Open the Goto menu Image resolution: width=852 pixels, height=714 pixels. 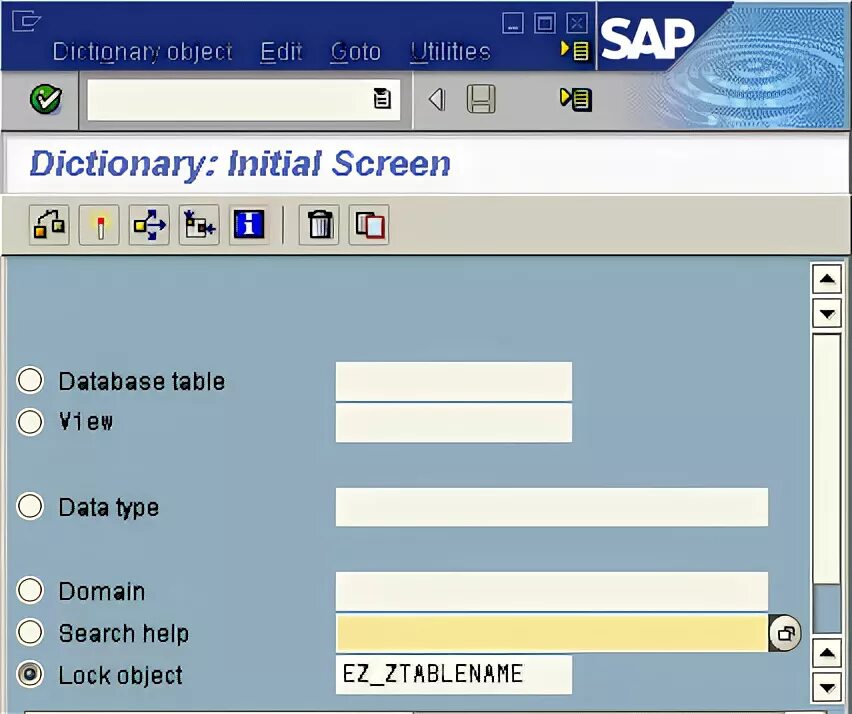click(355, 52)
